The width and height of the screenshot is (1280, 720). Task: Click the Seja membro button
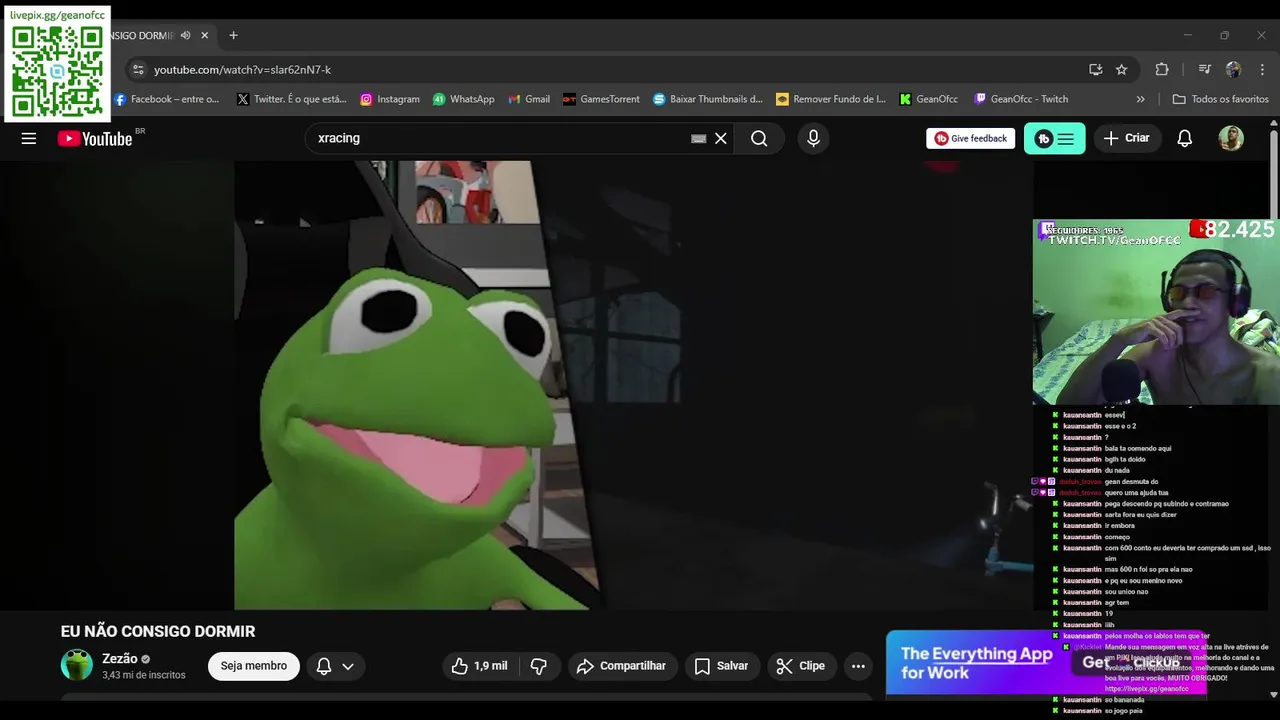click(x=254, y=666)
